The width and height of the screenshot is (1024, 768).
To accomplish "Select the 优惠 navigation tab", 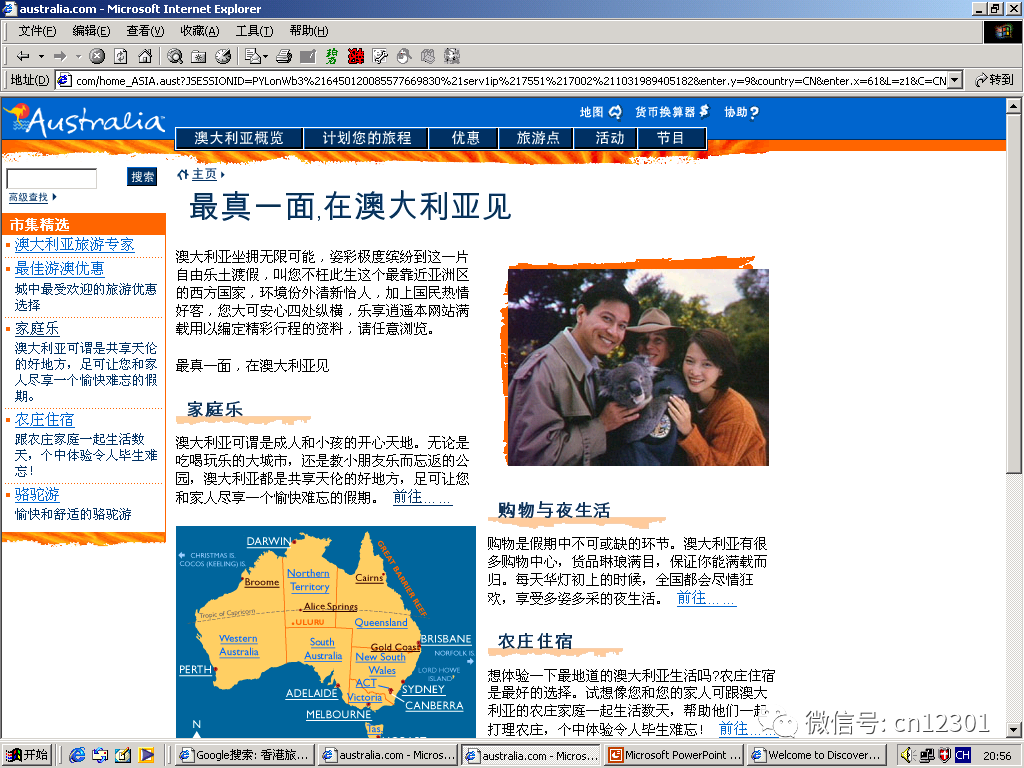I will [x=465, y=138].
